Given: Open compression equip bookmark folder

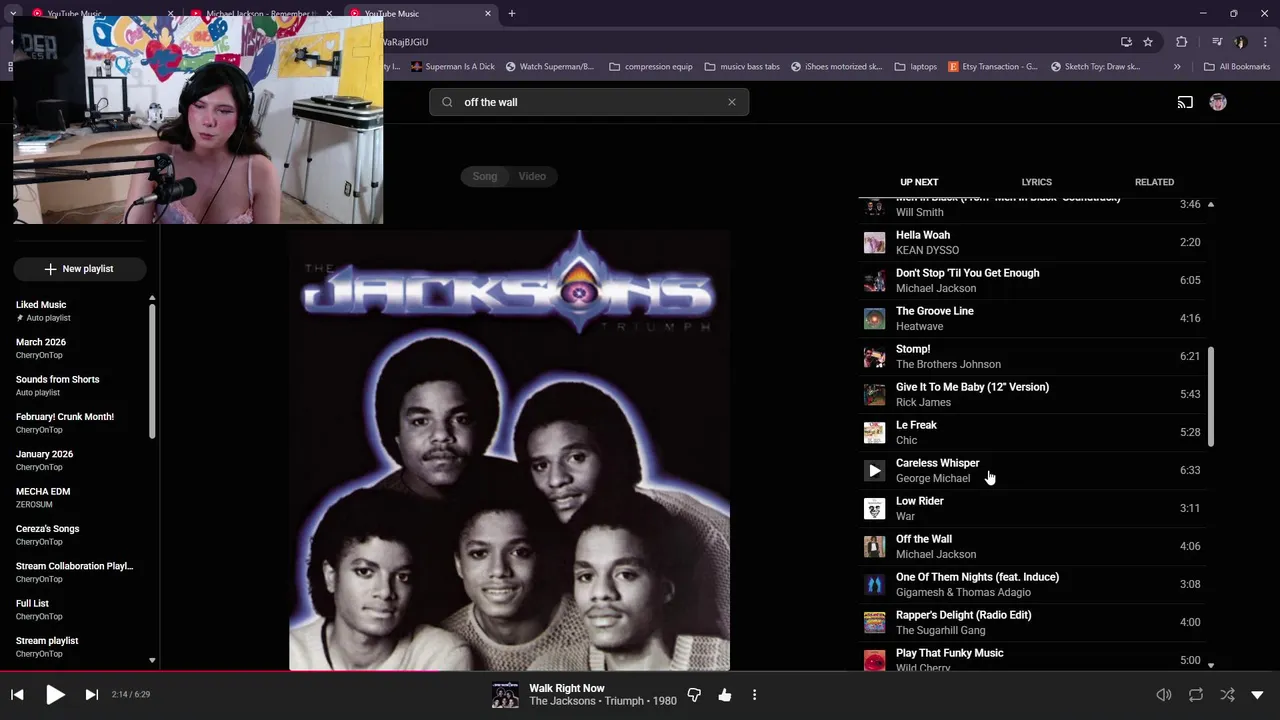Looking at the screenshot, I should pos(650,67).
